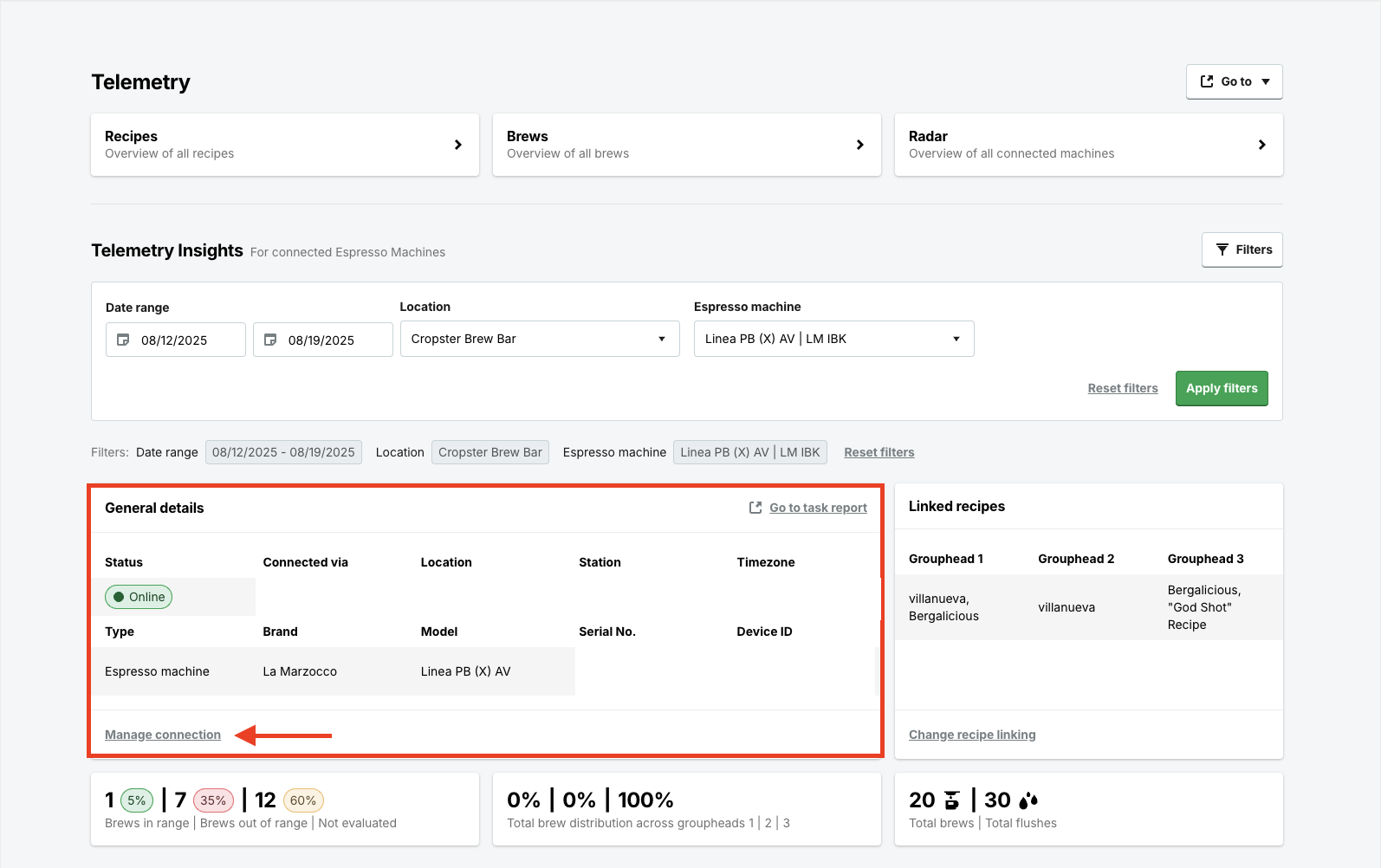The image size is (1381, 868).
Task: Click calendar icon of the end date
Action: click(x=270, y=340)
